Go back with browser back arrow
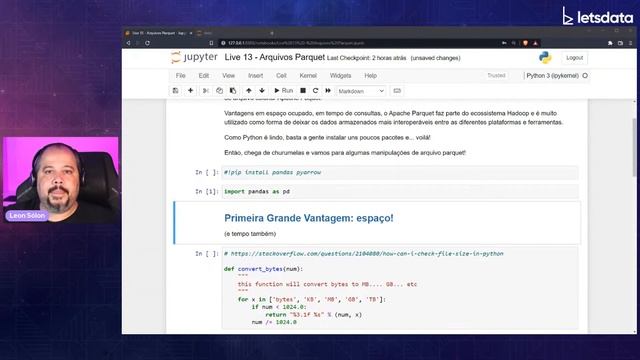The width and height of the screenshot is (640, 360). tap(128, 43)
